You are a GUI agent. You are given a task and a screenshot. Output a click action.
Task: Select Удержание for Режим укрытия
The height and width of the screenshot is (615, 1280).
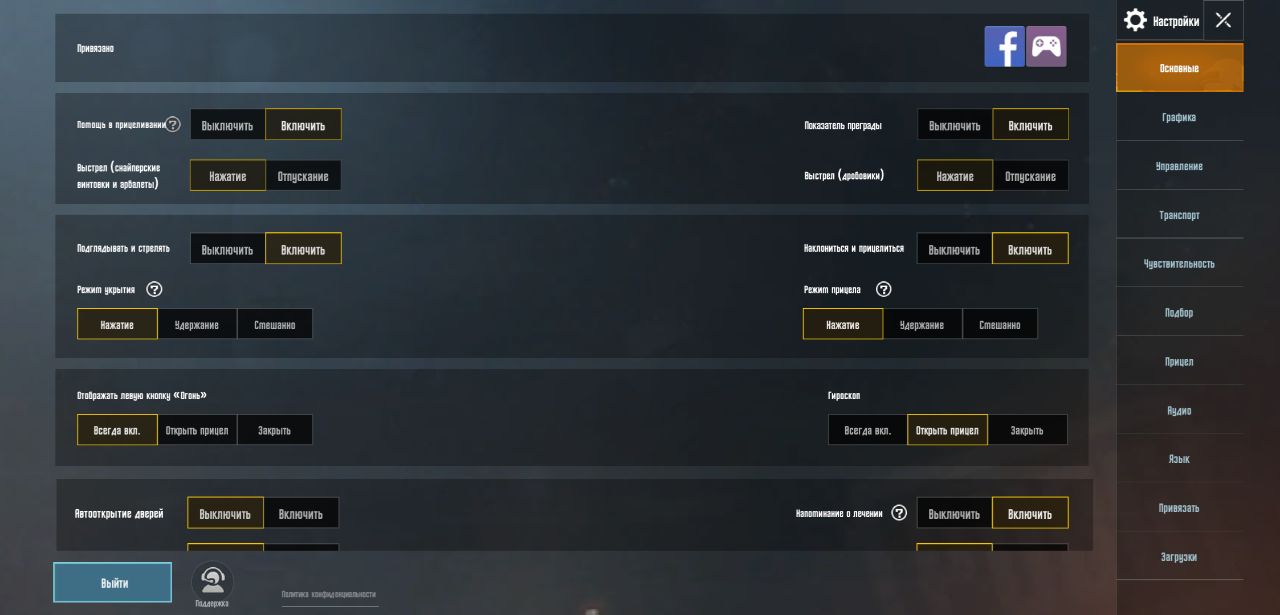[x=197, y=324]
